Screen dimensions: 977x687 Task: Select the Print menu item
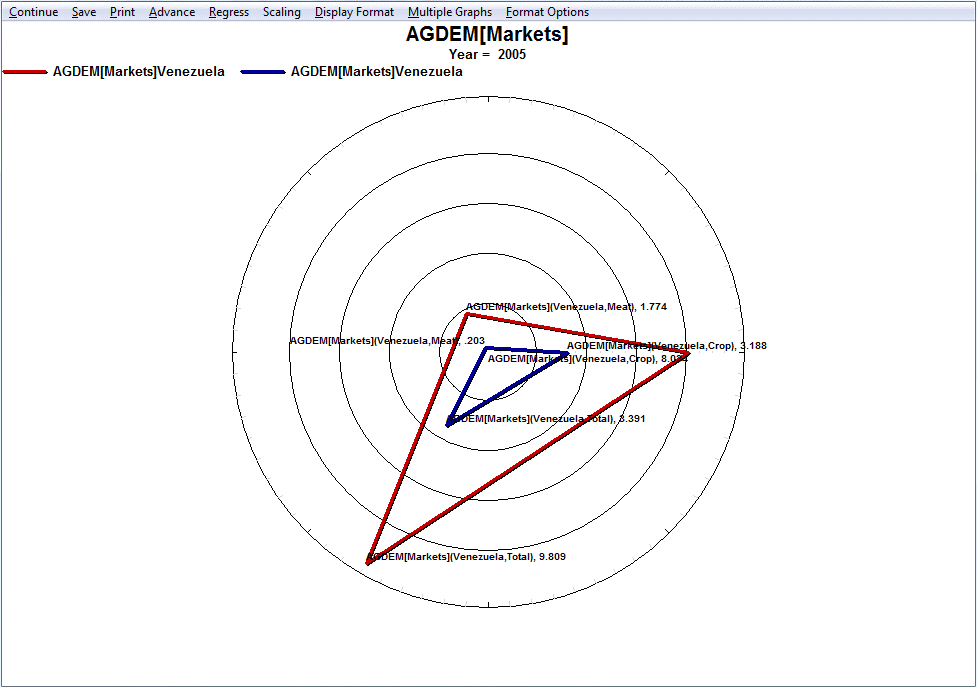tap(122, 12)
